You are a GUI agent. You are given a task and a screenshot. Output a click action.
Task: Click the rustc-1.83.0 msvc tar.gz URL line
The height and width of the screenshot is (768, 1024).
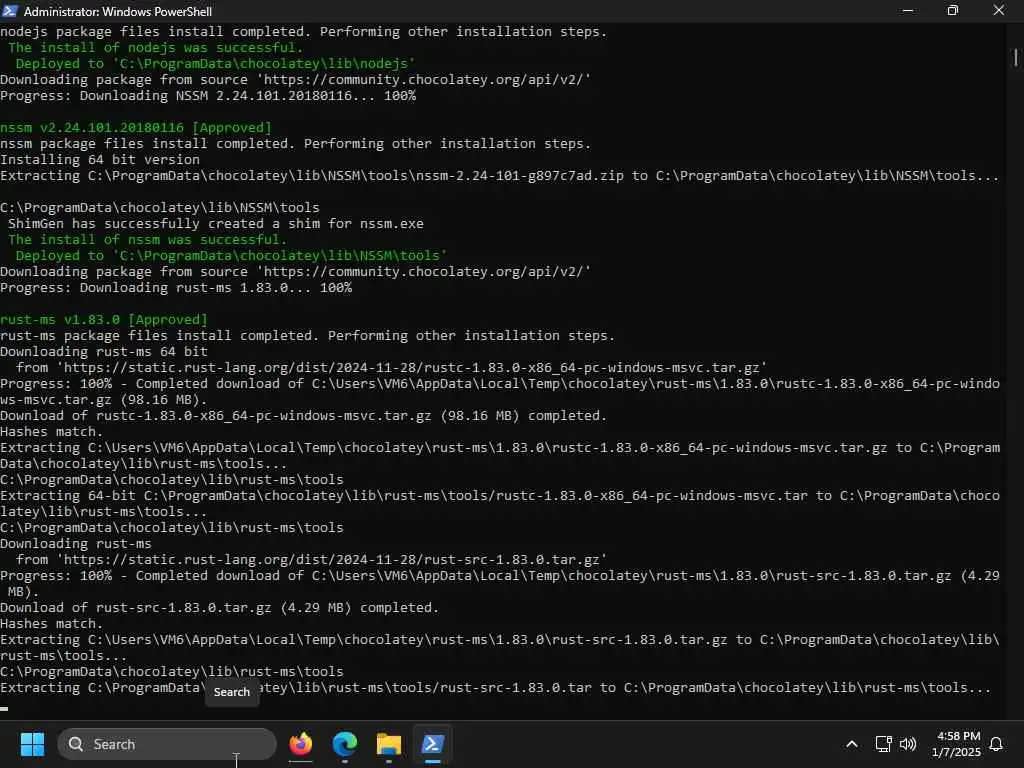392,368
